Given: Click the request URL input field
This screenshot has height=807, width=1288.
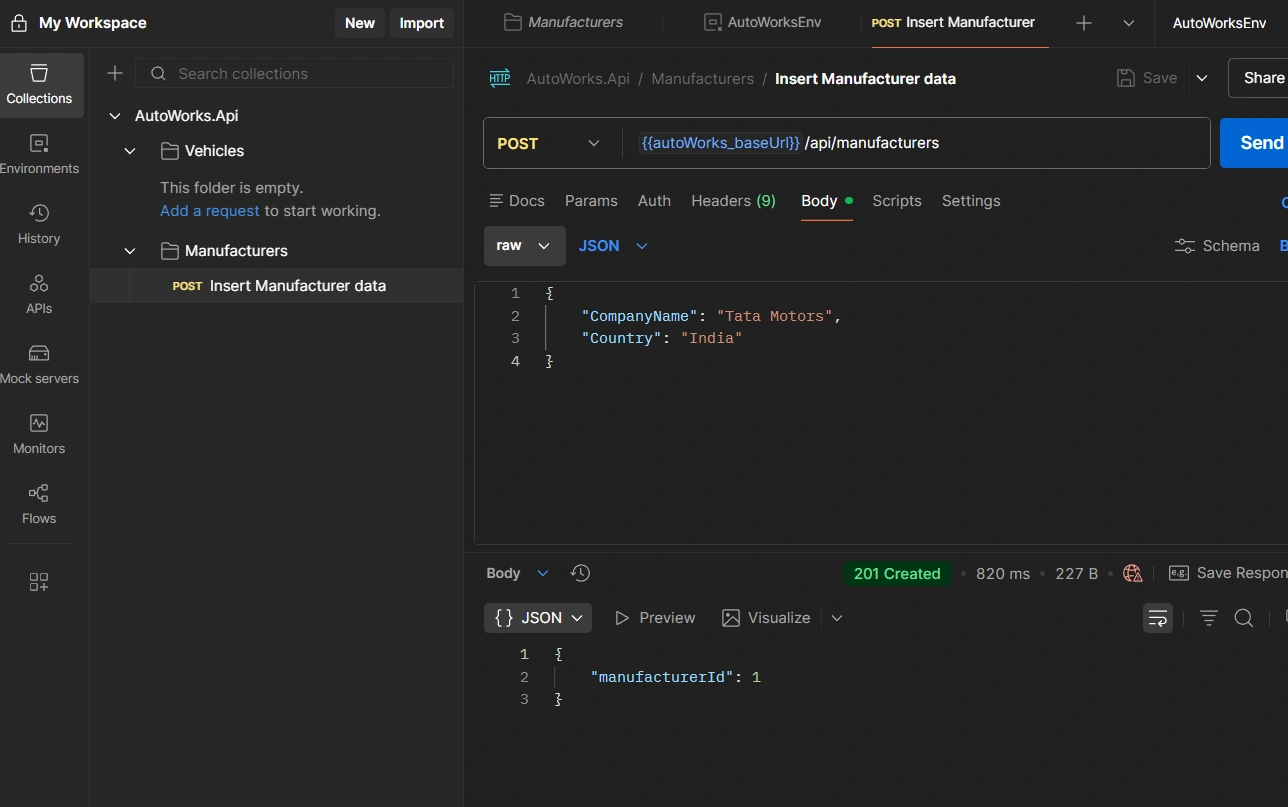Looking at the screenshot, I should pyautogui.click(x=915, y=143).
